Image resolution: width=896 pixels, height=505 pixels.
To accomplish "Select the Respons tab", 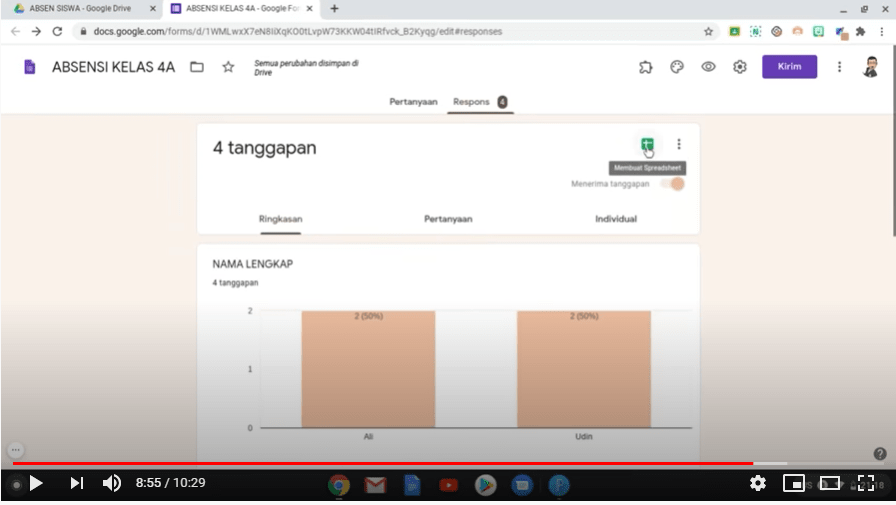I will 480,102.
